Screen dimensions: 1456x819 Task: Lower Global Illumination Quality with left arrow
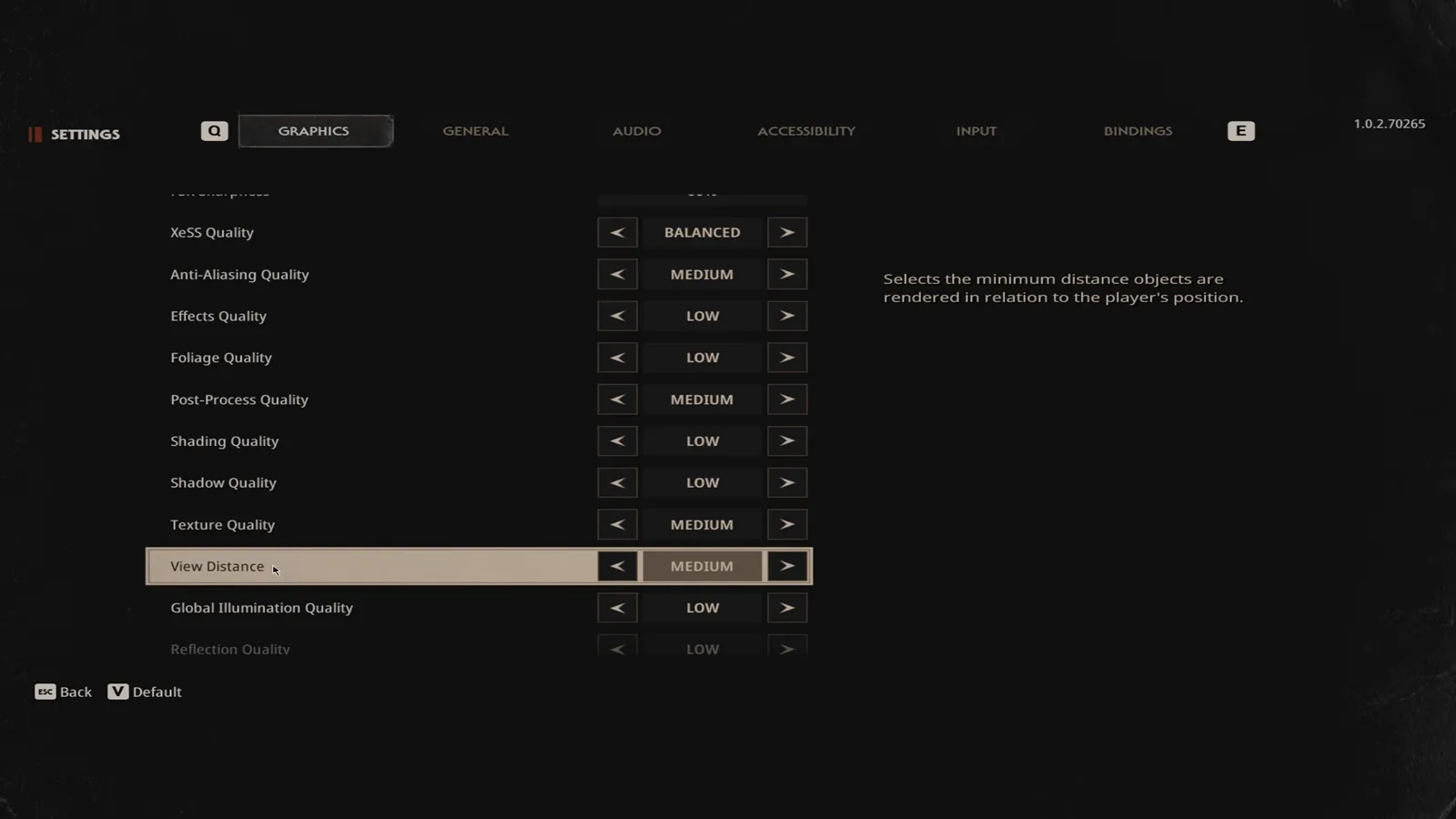point(617,608)
